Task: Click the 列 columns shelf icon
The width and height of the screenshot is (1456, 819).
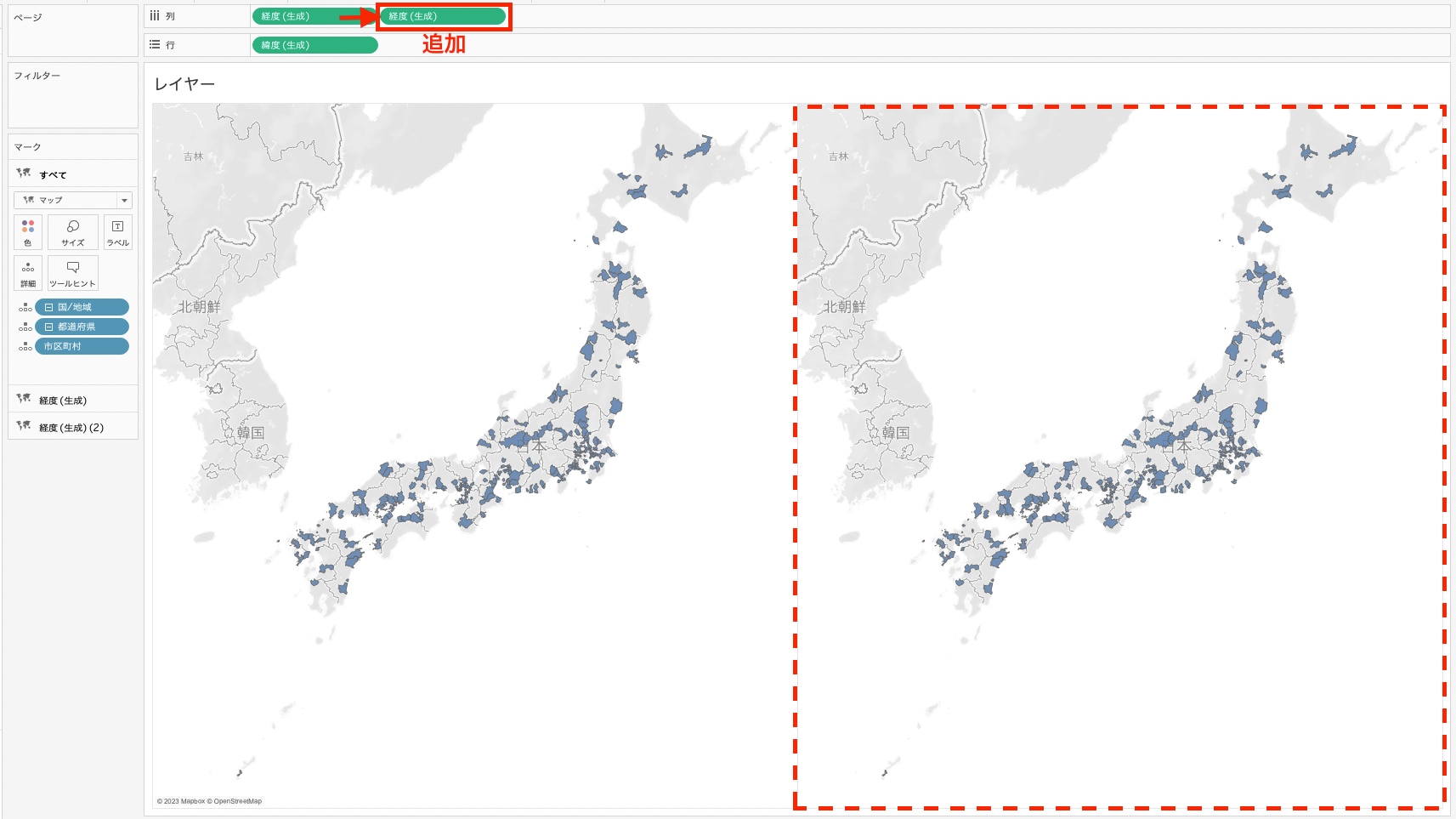Action: pos(155,16)
